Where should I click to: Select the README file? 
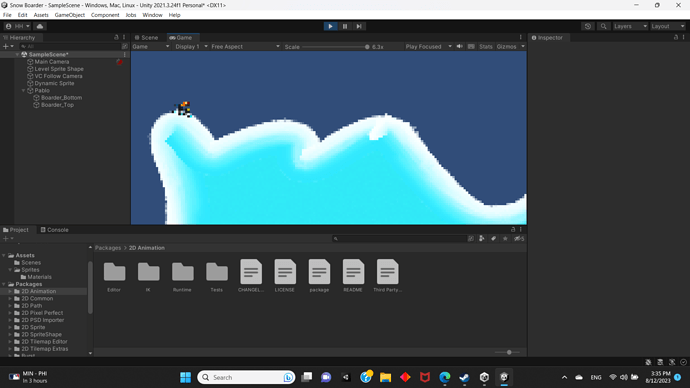[353, 276]
